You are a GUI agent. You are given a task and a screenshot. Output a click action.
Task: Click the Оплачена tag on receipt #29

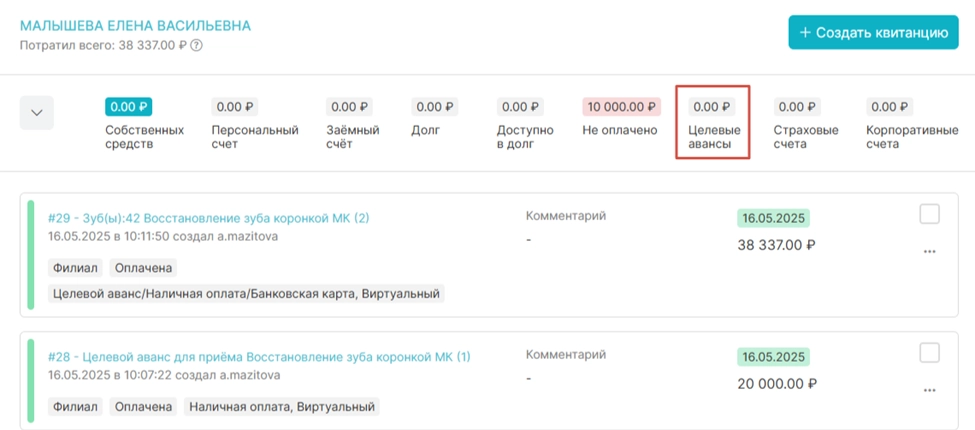pyautogui.click(x=142, y=268)
